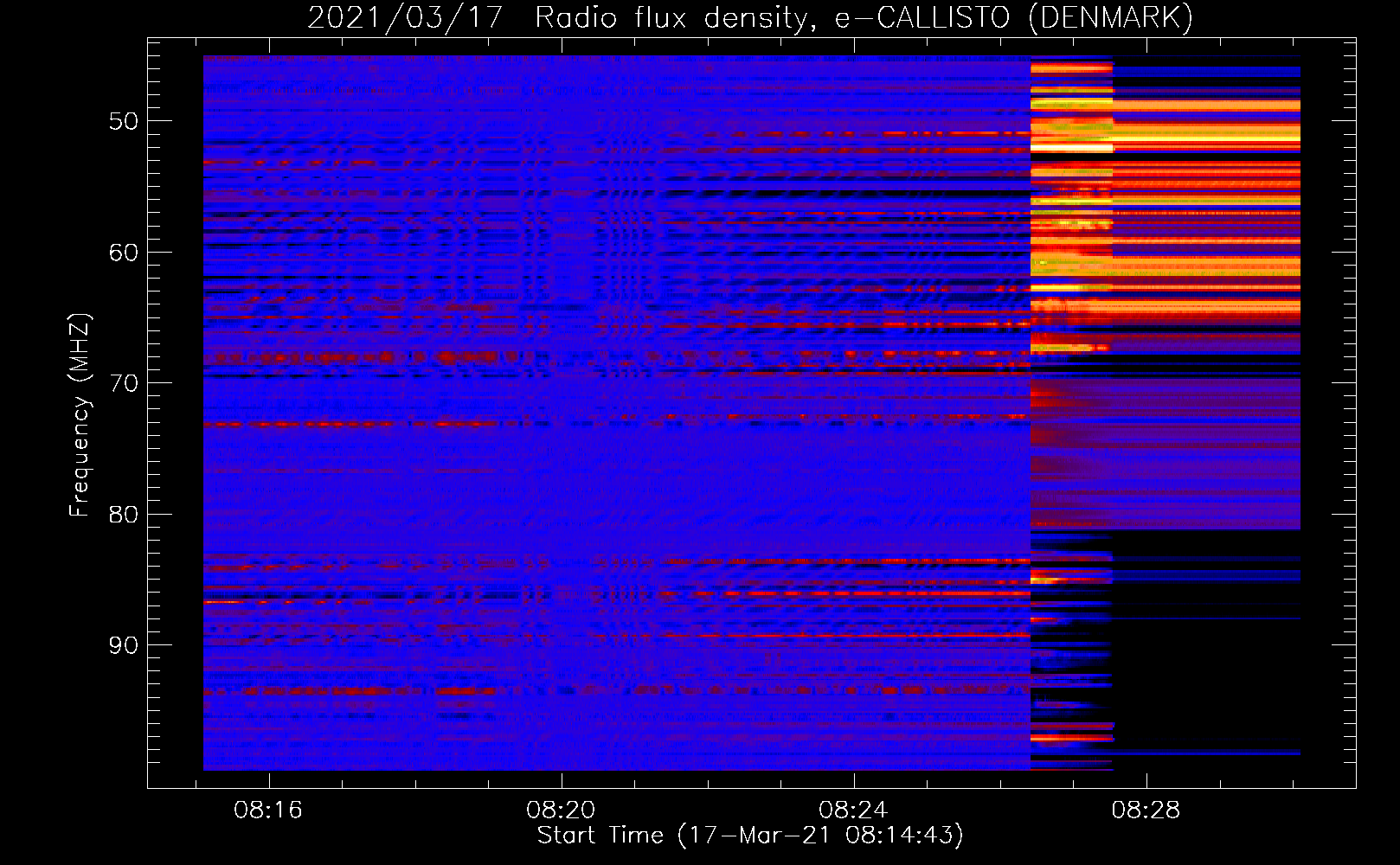The width and height of the screenshot is (1400, 865).
Task: Click the 08:28 time tick label
Action: [1146, 811]
